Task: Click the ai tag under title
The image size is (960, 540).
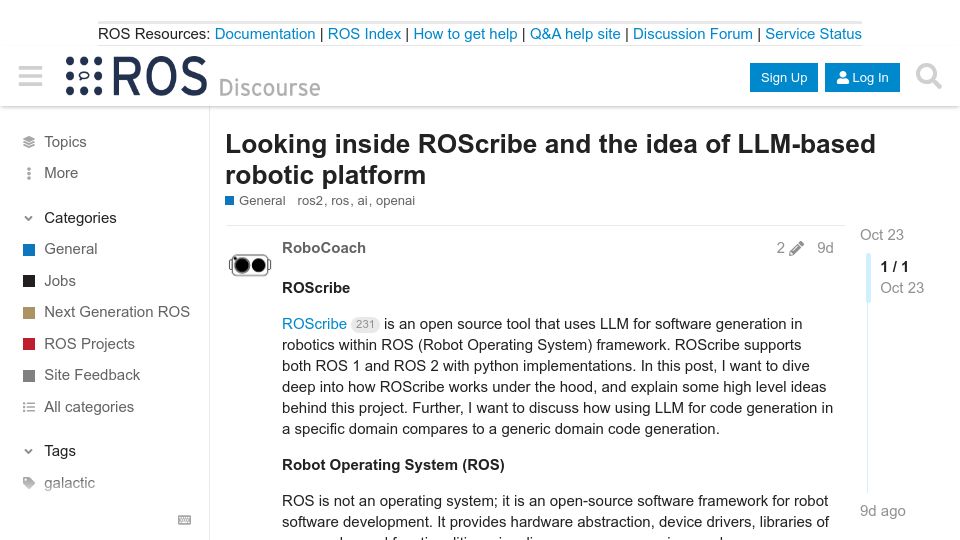Action: tap(362, 201)
